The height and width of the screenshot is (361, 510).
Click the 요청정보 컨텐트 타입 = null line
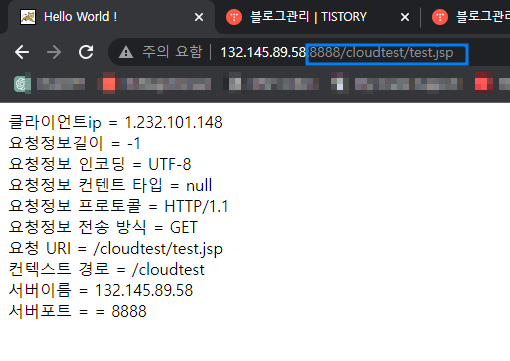coord(110,185)
